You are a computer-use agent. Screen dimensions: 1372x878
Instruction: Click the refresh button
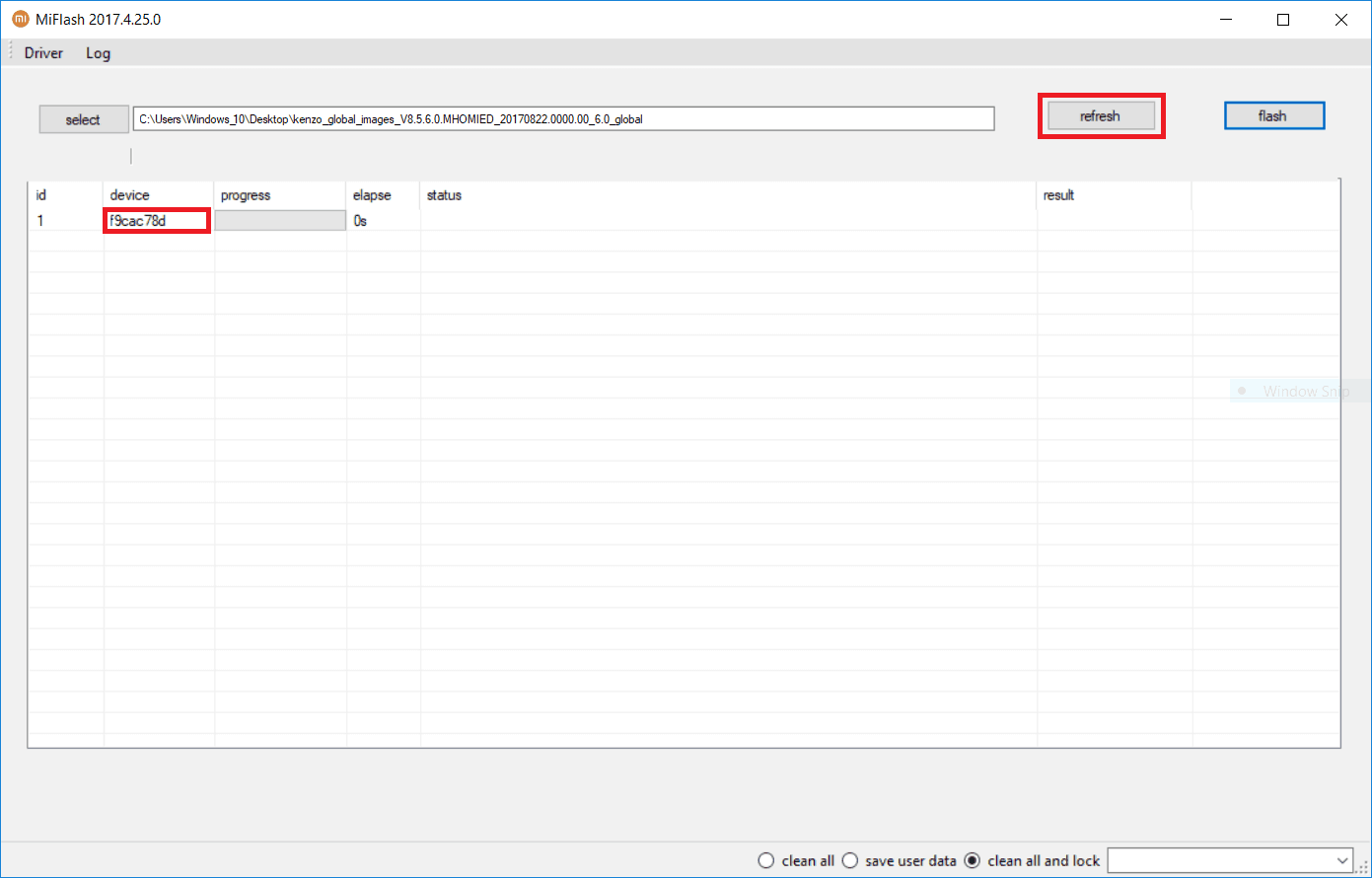click(1101, 115)
